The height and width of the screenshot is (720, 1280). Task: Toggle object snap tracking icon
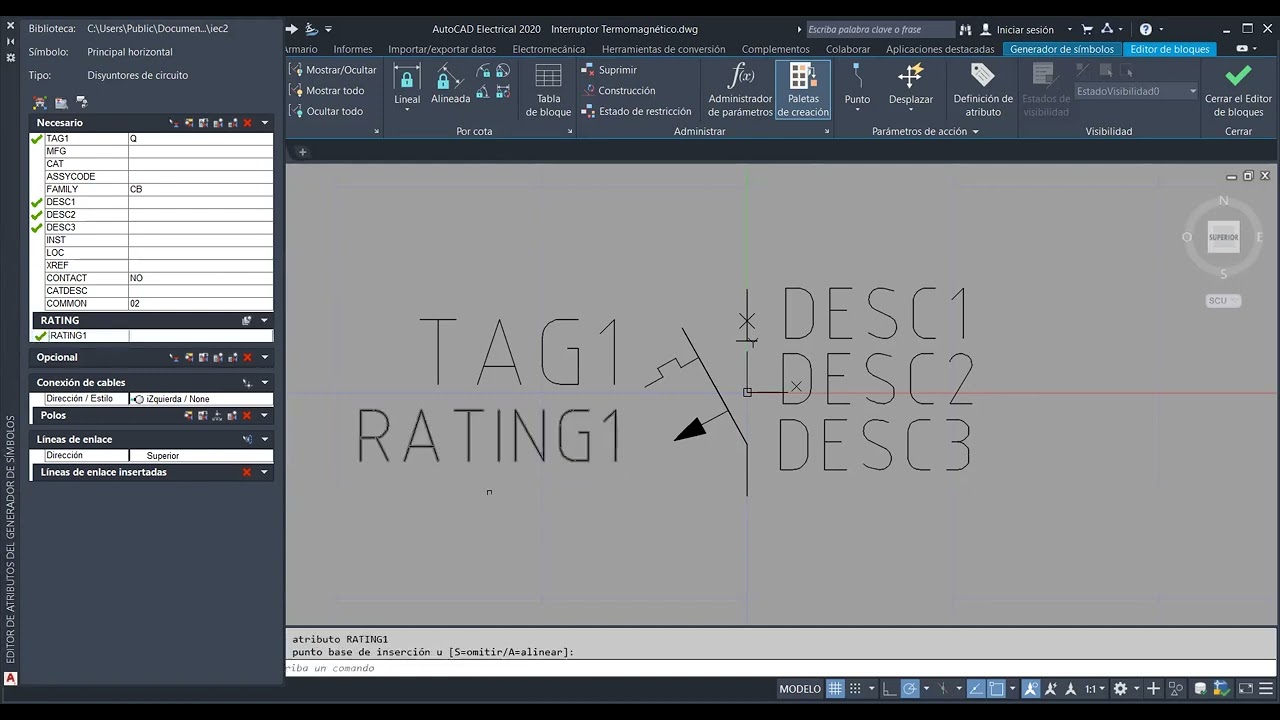976,689
